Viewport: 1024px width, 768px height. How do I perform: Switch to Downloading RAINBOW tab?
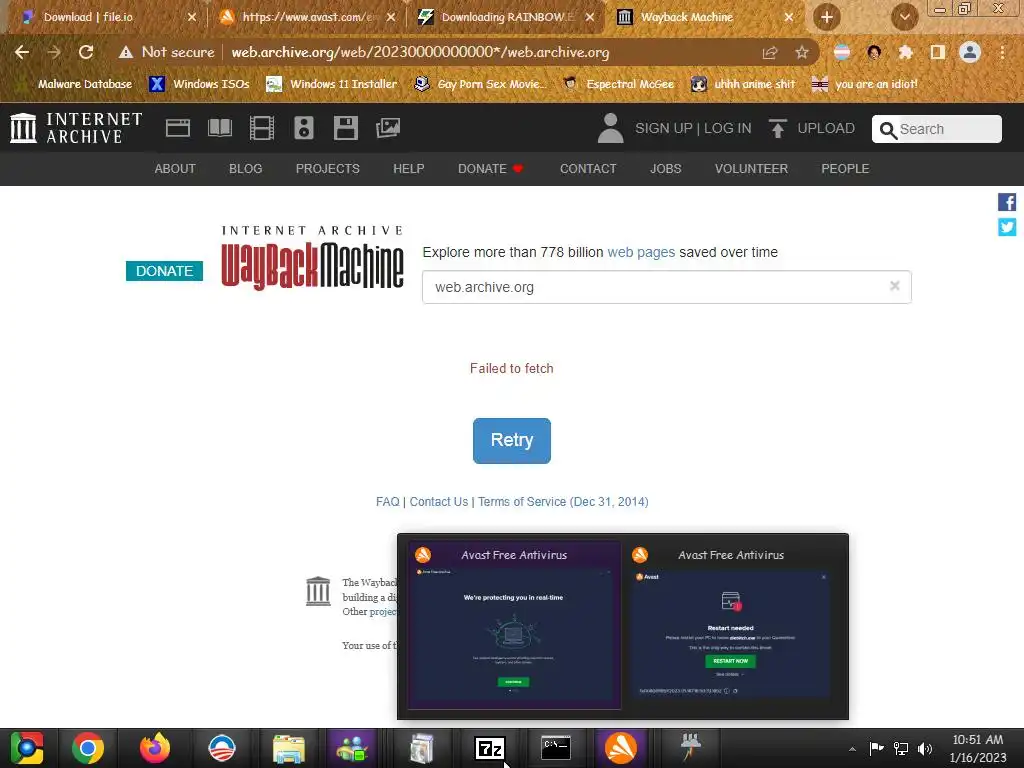[x=506, y=17]
